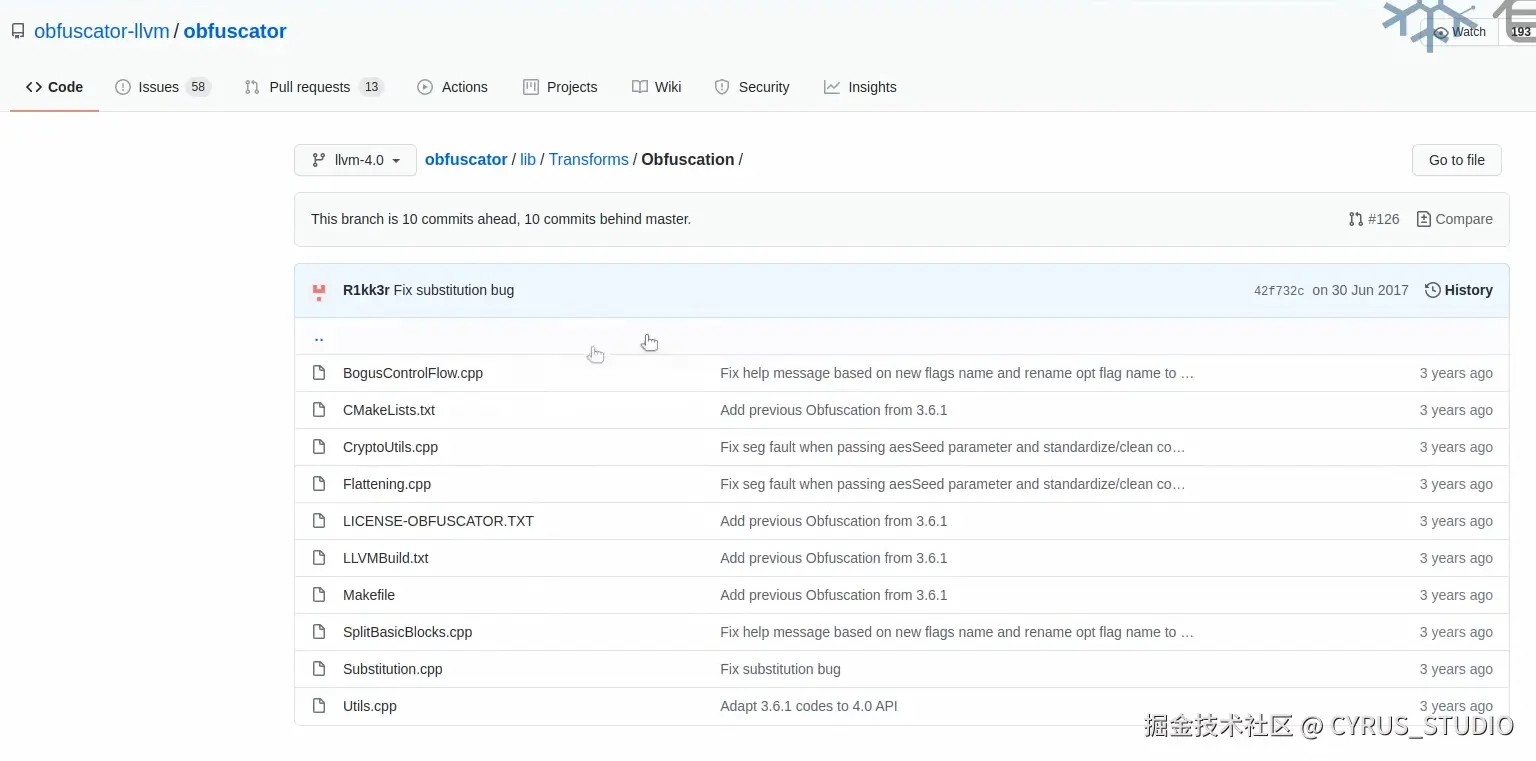Click file icon next to Utils.cpp
Viewport: 1536px width, 761px height.
click(319, 706)
